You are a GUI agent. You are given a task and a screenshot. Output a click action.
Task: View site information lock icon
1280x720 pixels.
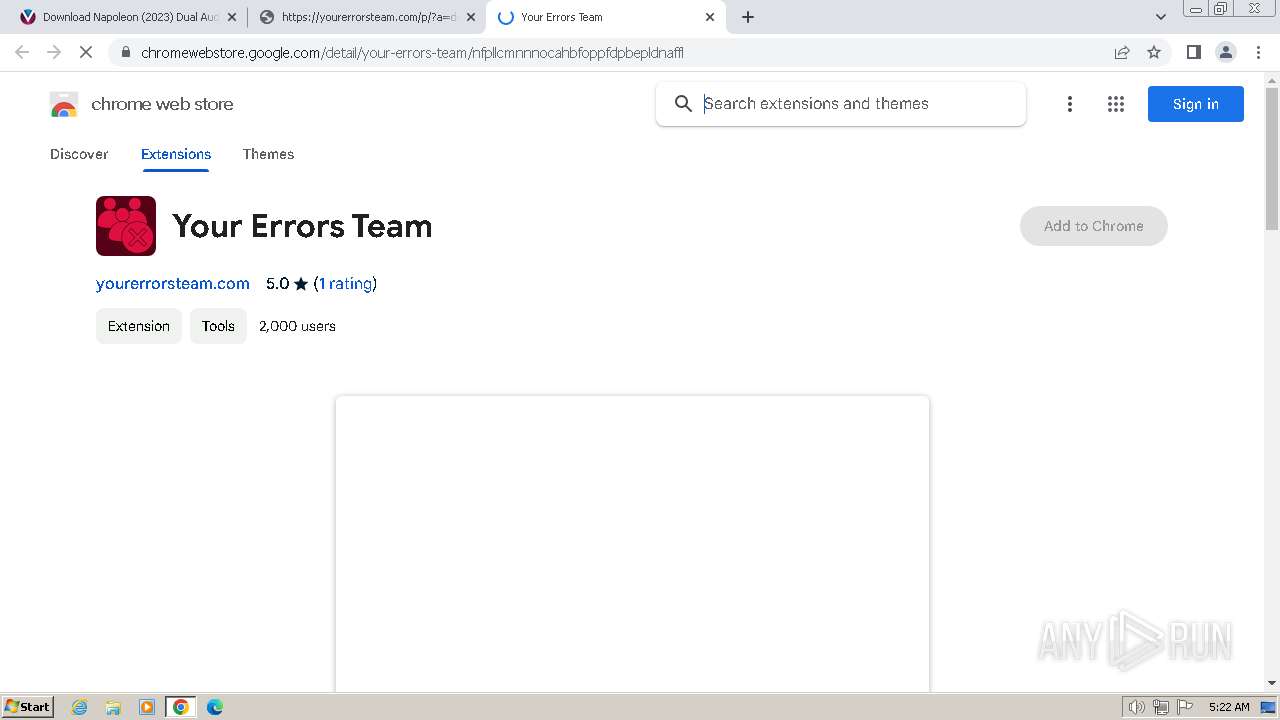pos(125,52)
